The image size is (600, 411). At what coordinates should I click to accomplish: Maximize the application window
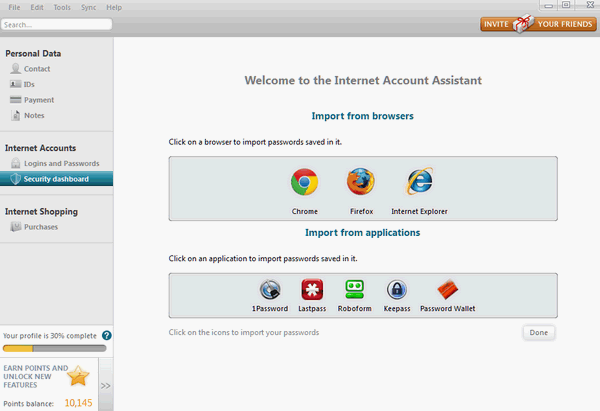pyautogui.click(x=566, y=5)
